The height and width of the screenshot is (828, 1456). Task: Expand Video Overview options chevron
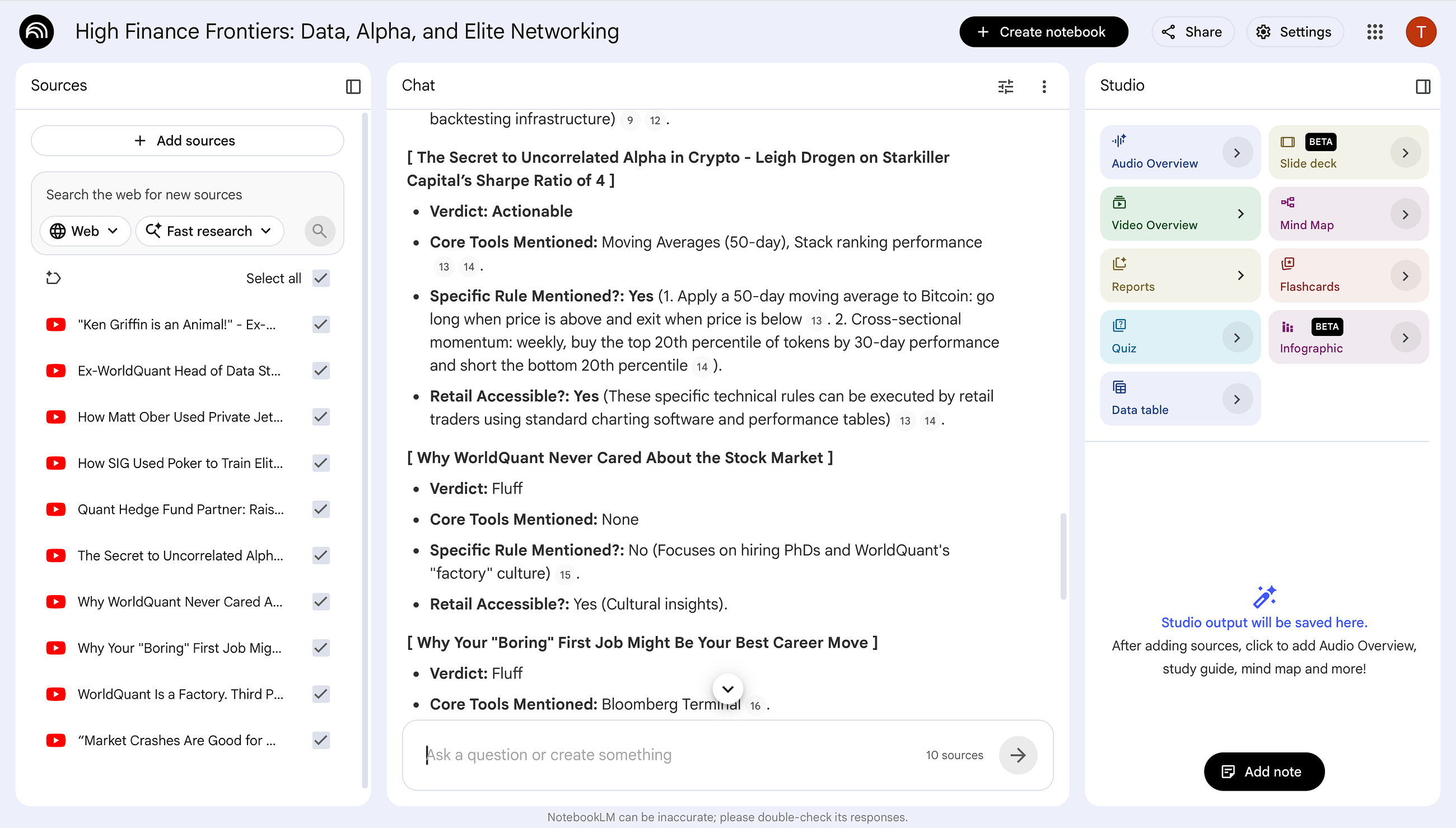point(1241,214)
